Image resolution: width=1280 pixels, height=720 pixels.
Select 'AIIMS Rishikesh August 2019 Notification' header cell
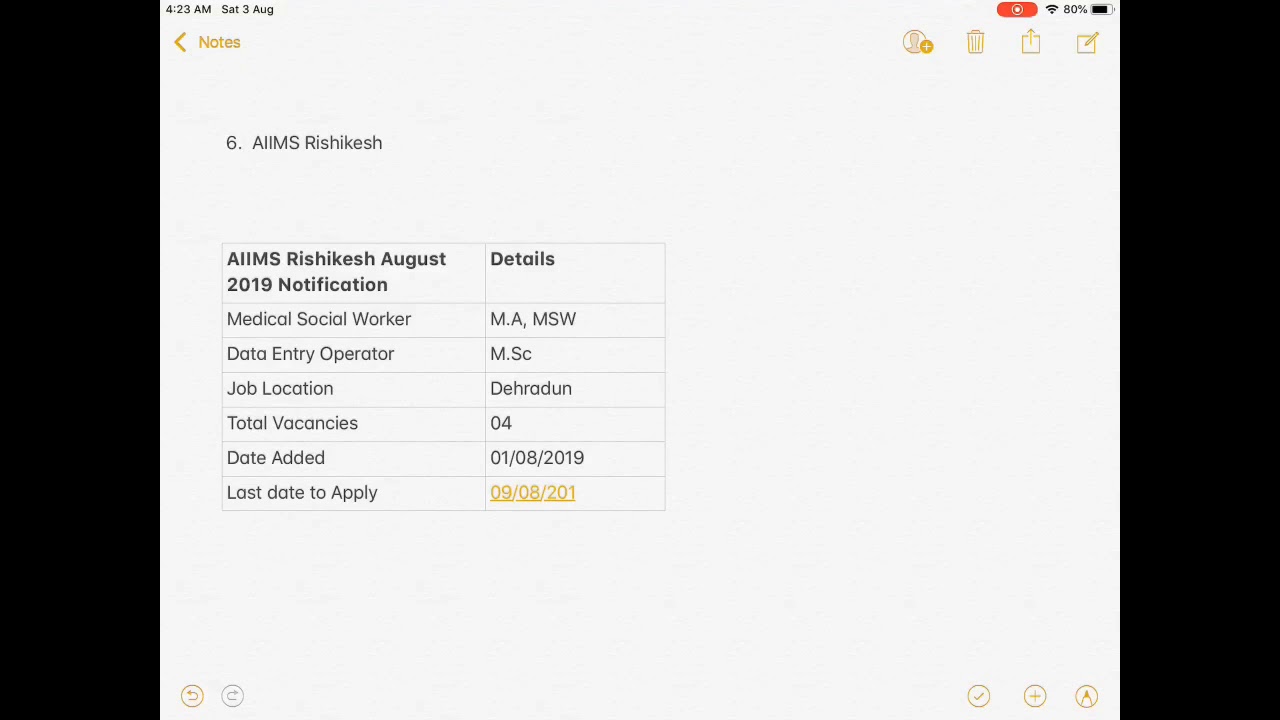pos(354,272)
